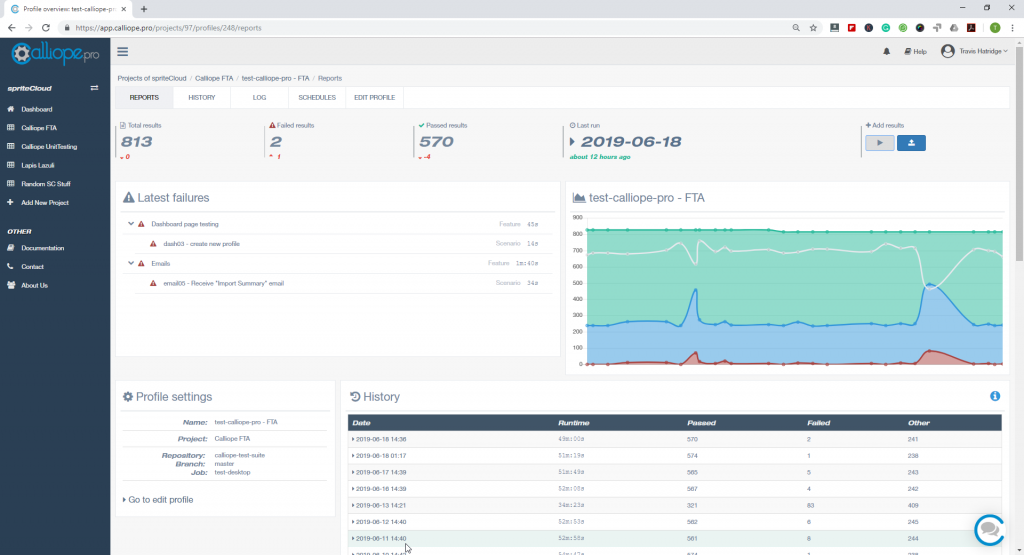Click the notifications bell icon
Viewport: 1024px width, 555px height.
[886, 52]
